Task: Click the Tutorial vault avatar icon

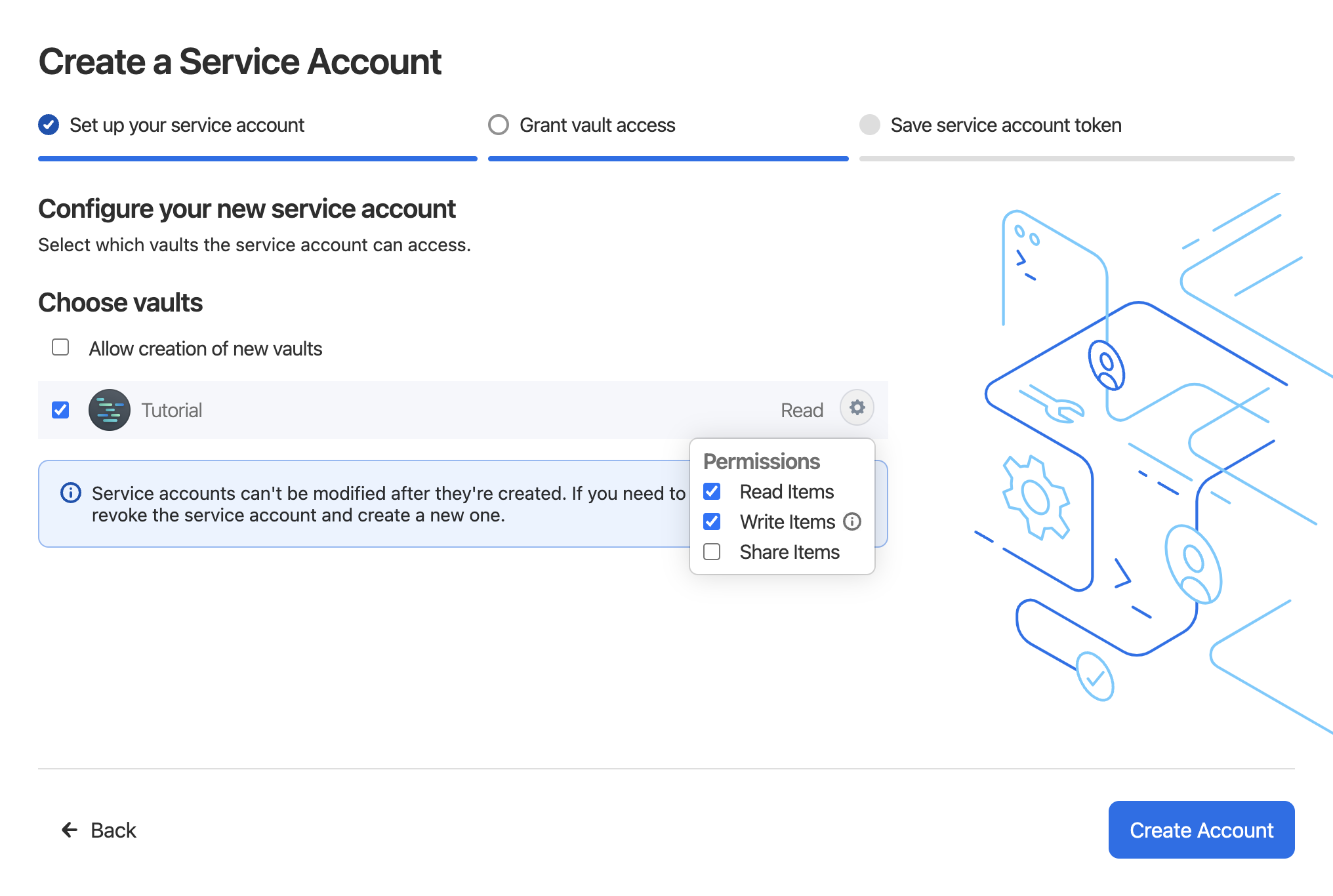Action: click(109, 410)
